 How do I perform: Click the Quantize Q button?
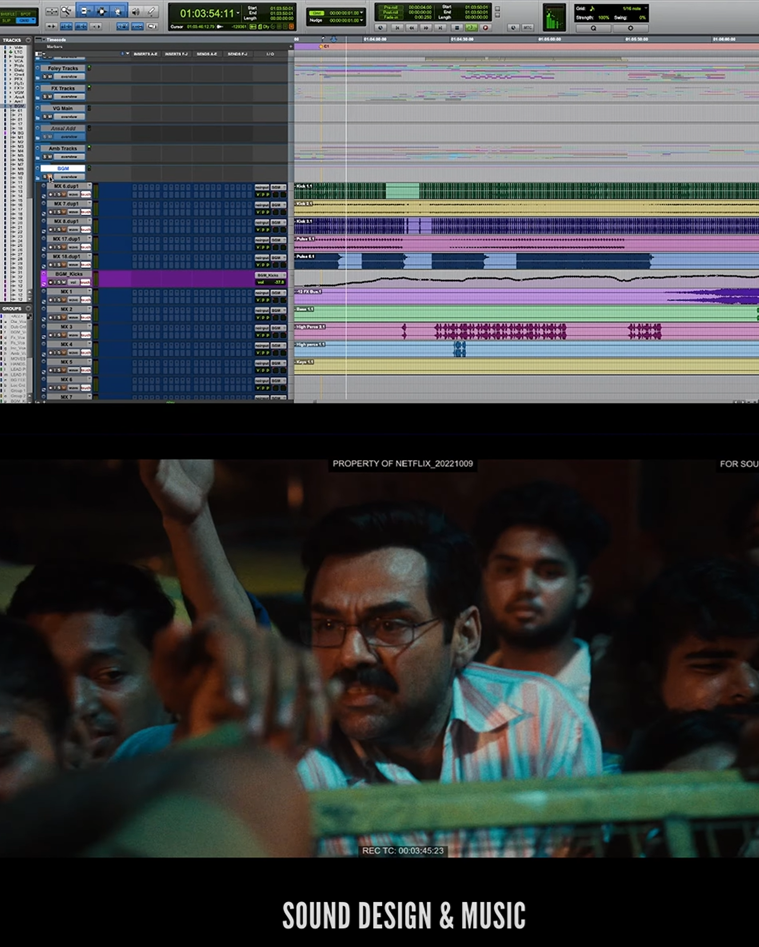(x=594, y=28)
